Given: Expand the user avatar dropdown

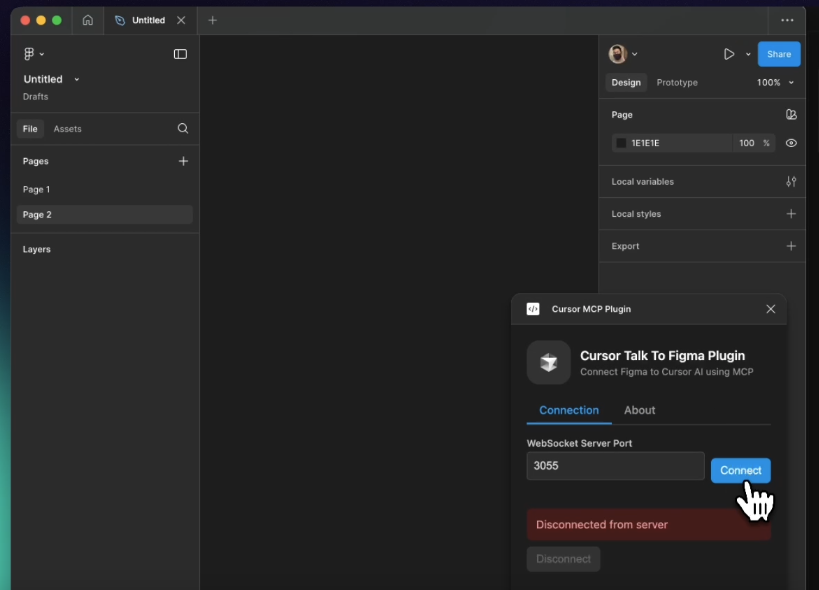Looking at the screenshot, I should point(635,54).
